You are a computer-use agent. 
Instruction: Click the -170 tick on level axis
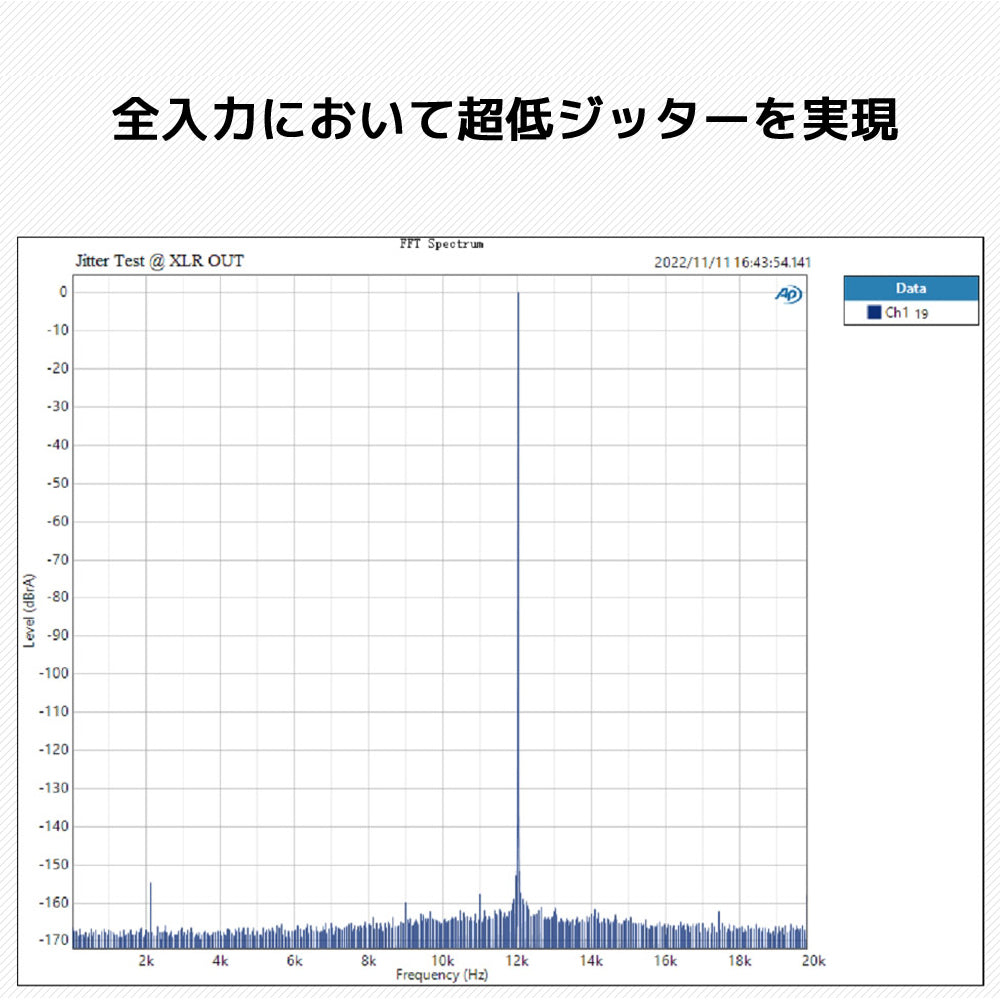(x=52, y=940)
